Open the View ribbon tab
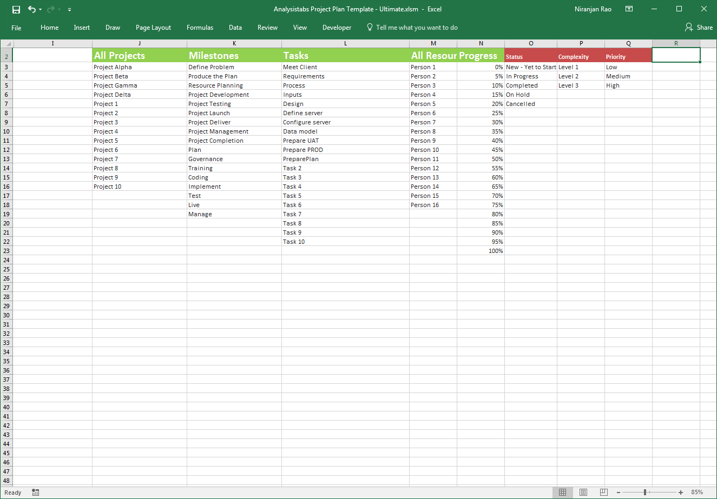 (x=300, y=27)
